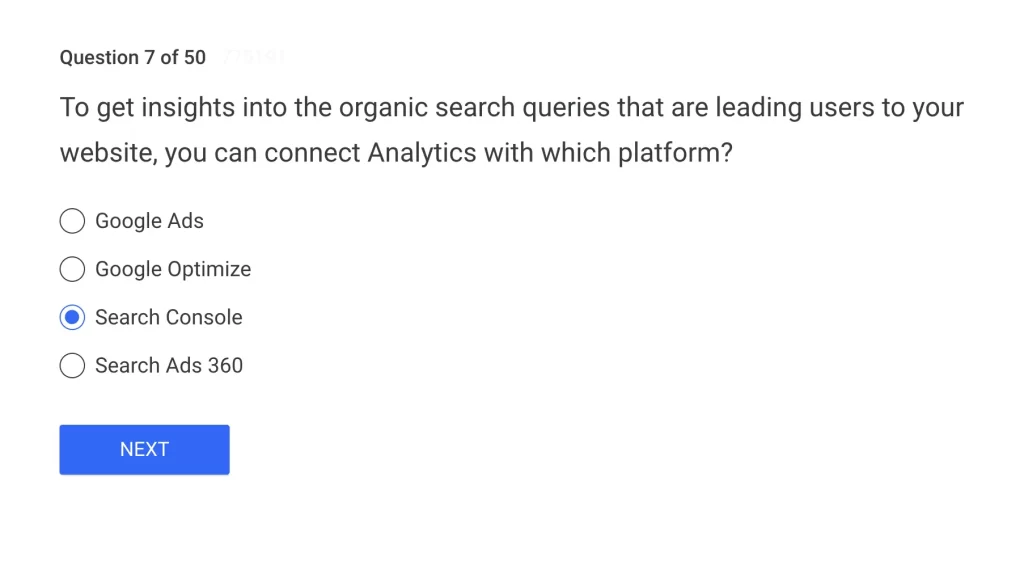Image resolution: width=1024 pixels, height=566 pixels.
Task: Choose the Google Optimize radio circle
Action: (x=72, y=269)
